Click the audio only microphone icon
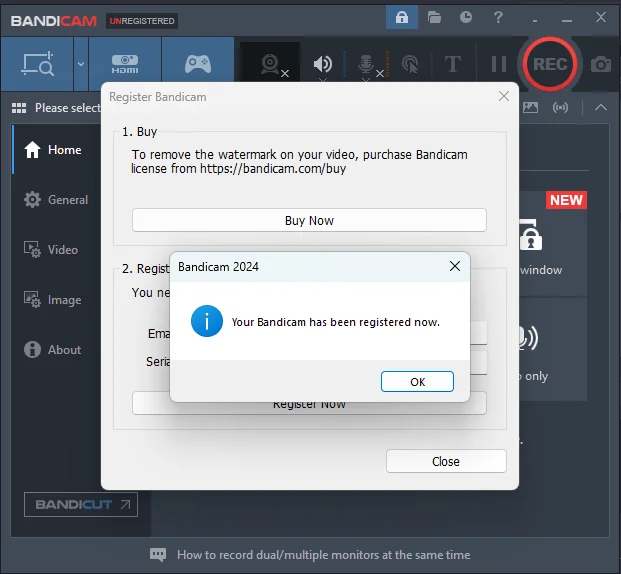This screenshot has height=574, width=621. [x=529, y=338]
